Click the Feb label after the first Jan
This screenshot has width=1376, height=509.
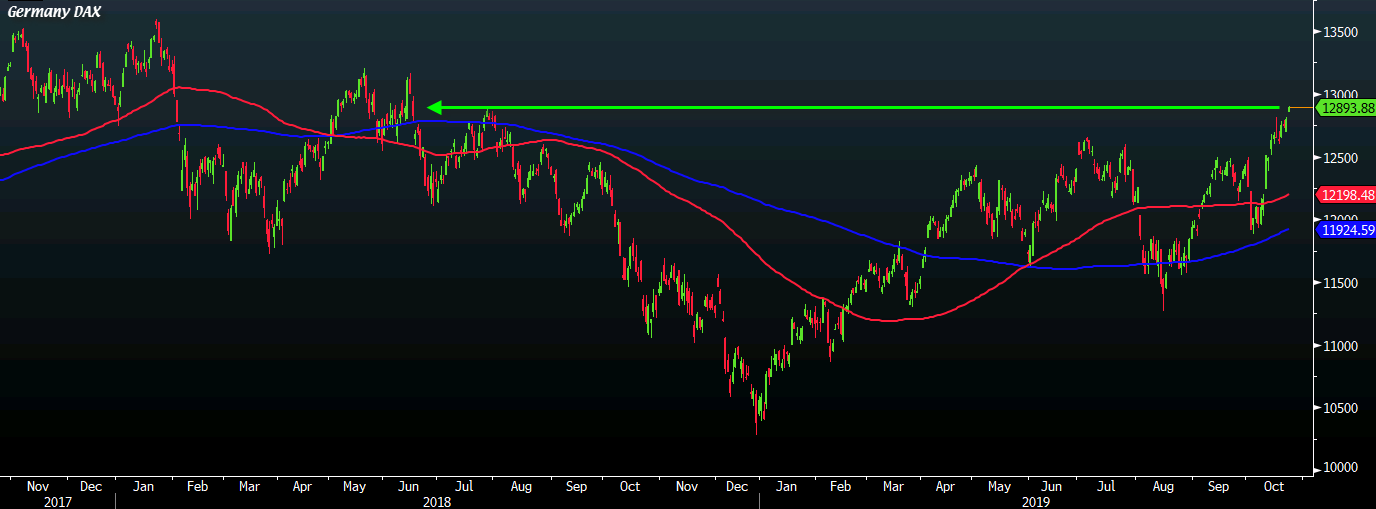tap(196, 486)
